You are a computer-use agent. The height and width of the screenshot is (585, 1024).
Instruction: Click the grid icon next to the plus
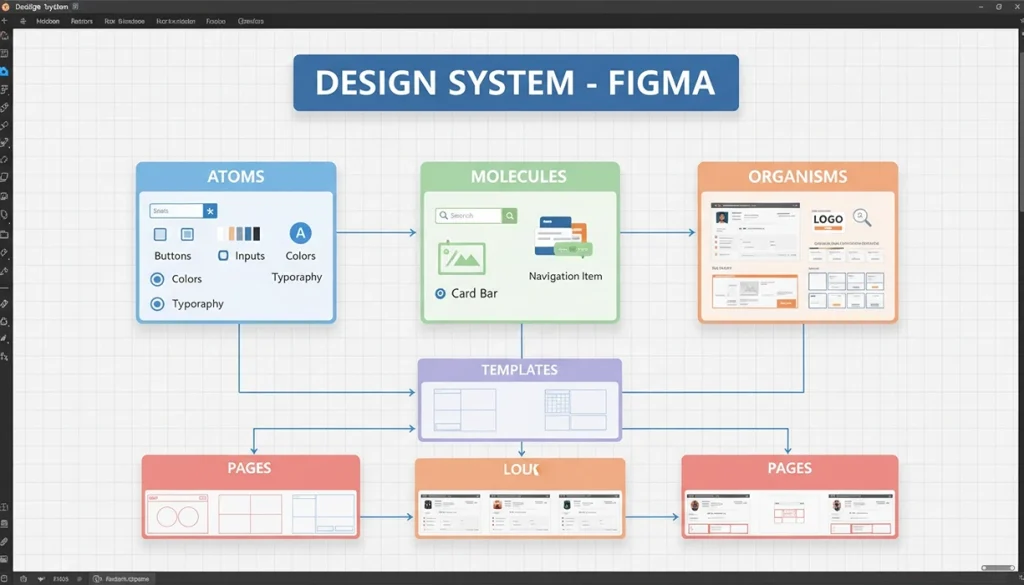coord(23,21)
